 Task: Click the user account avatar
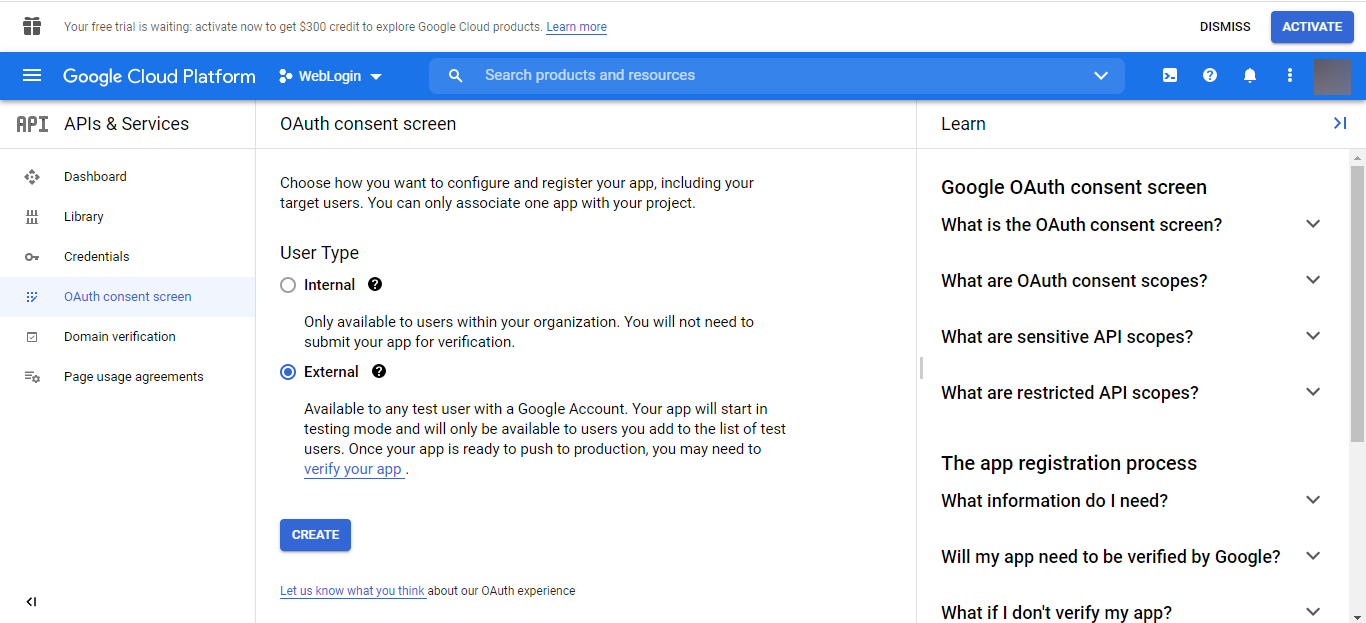pos(1332,76)
